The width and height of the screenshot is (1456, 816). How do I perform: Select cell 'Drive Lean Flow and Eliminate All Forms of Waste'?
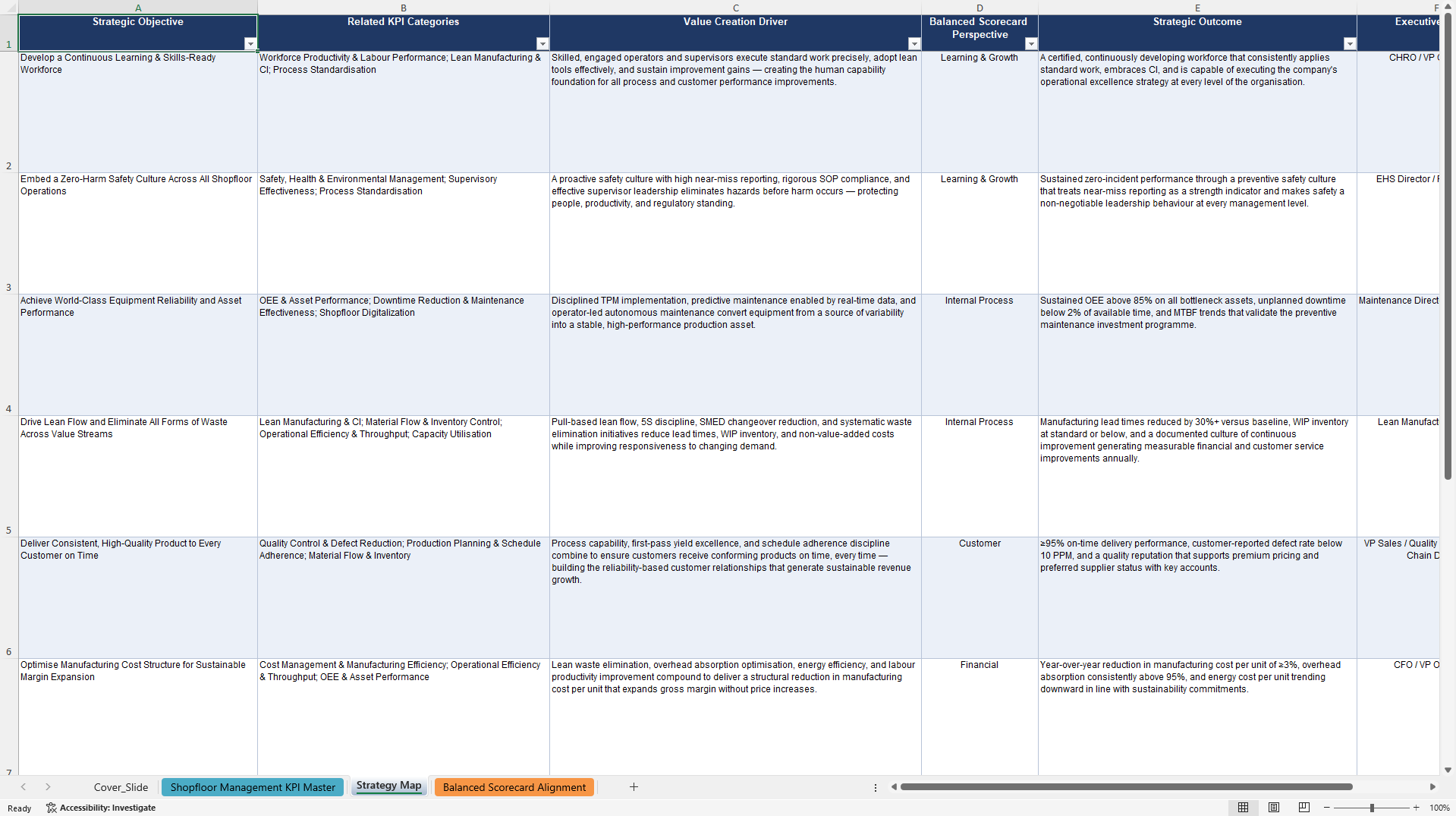[138, 476]
